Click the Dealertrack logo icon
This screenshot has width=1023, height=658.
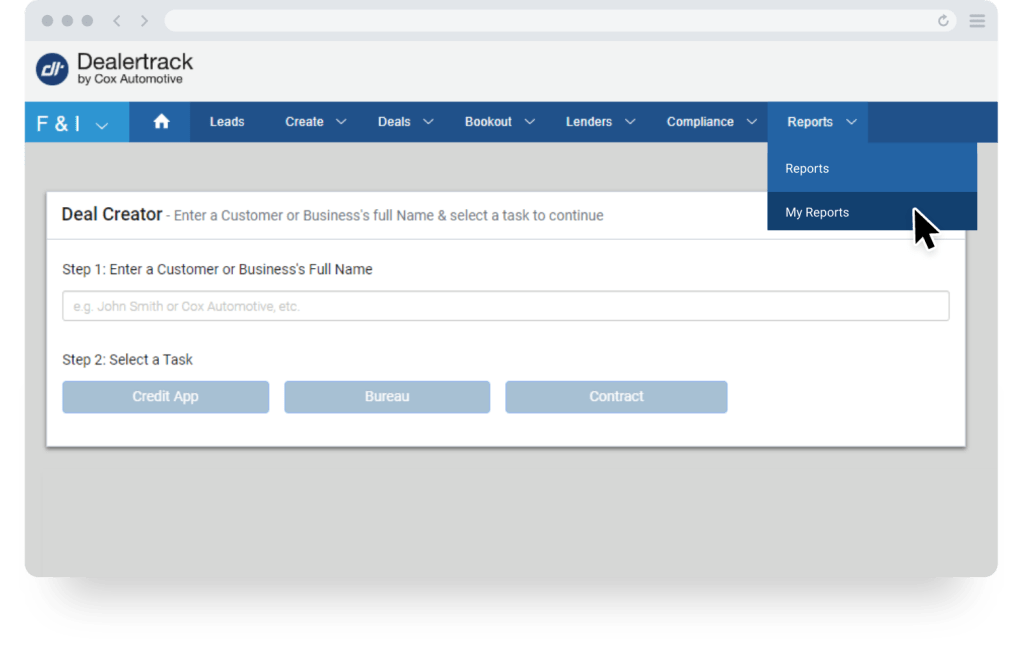(52, 69)
